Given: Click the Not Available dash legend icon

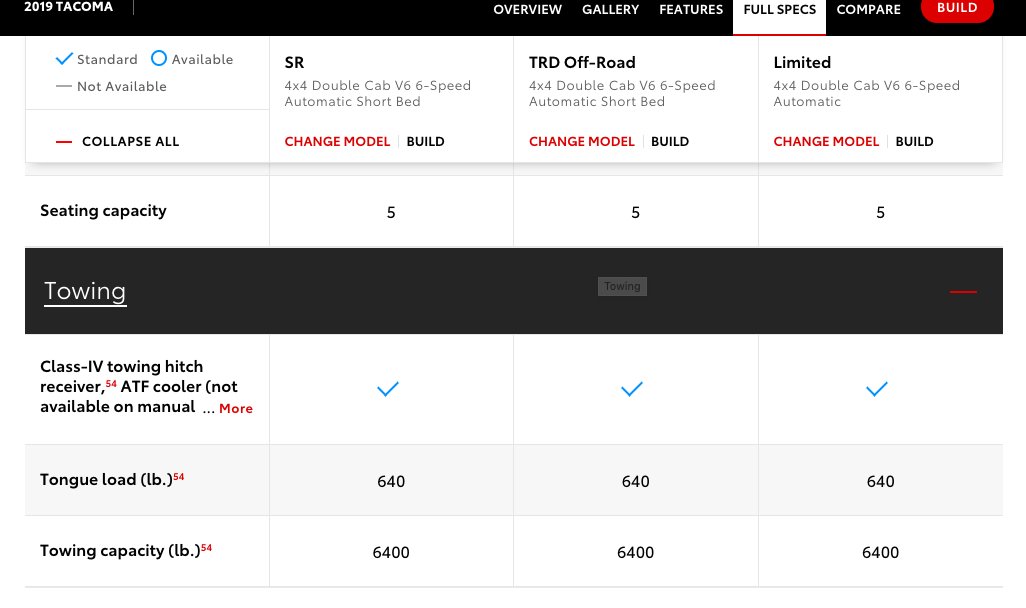Looking at the screenshot, I should (63, 86).
